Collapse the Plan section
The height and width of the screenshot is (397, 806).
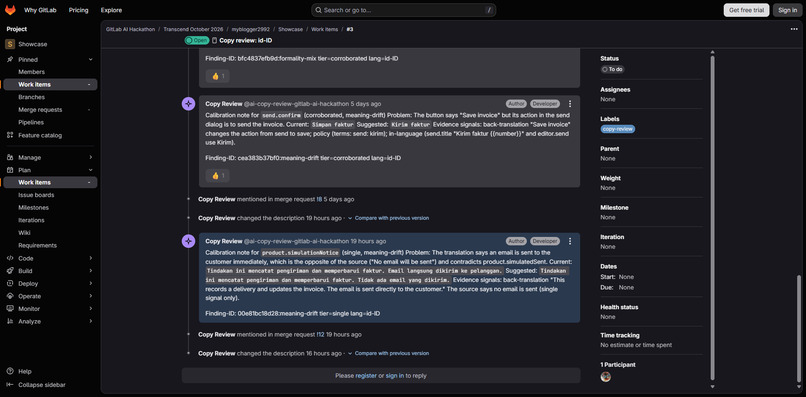point(90,170)
